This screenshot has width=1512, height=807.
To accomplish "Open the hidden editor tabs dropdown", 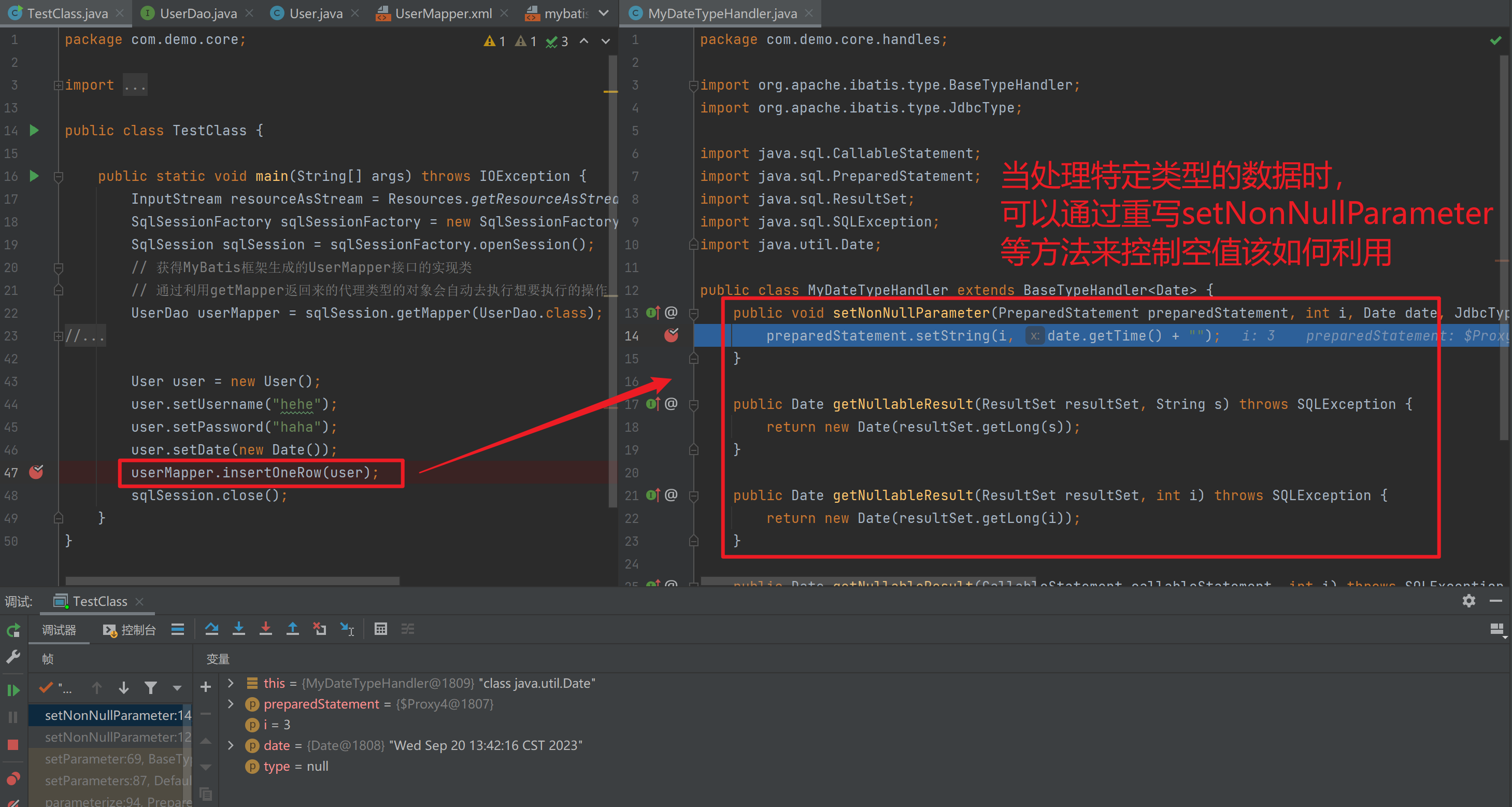I will pos(603,13).
